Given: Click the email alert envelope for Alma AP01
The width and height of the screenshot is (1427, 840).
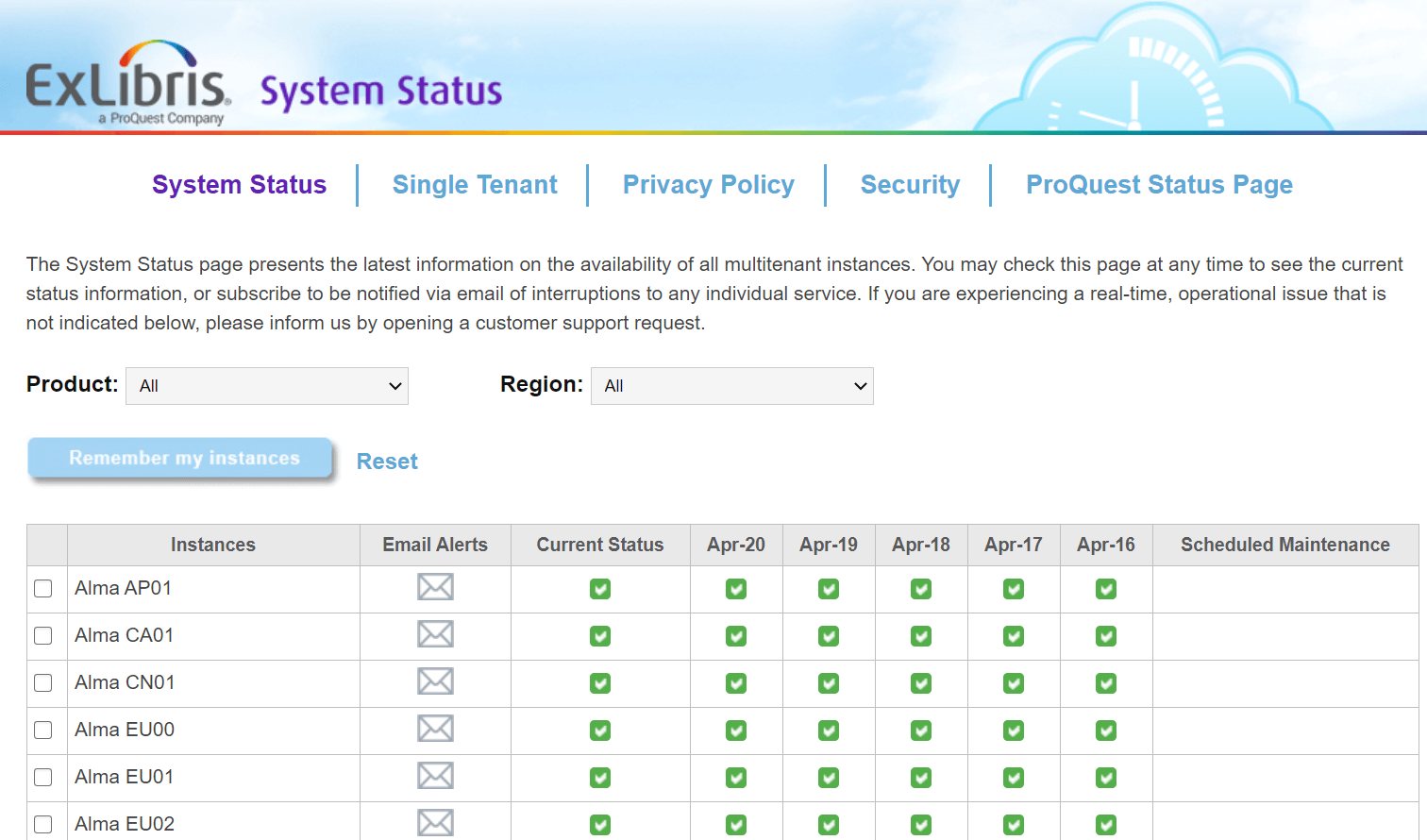Looking at the screenshot, I should [435, 587].
